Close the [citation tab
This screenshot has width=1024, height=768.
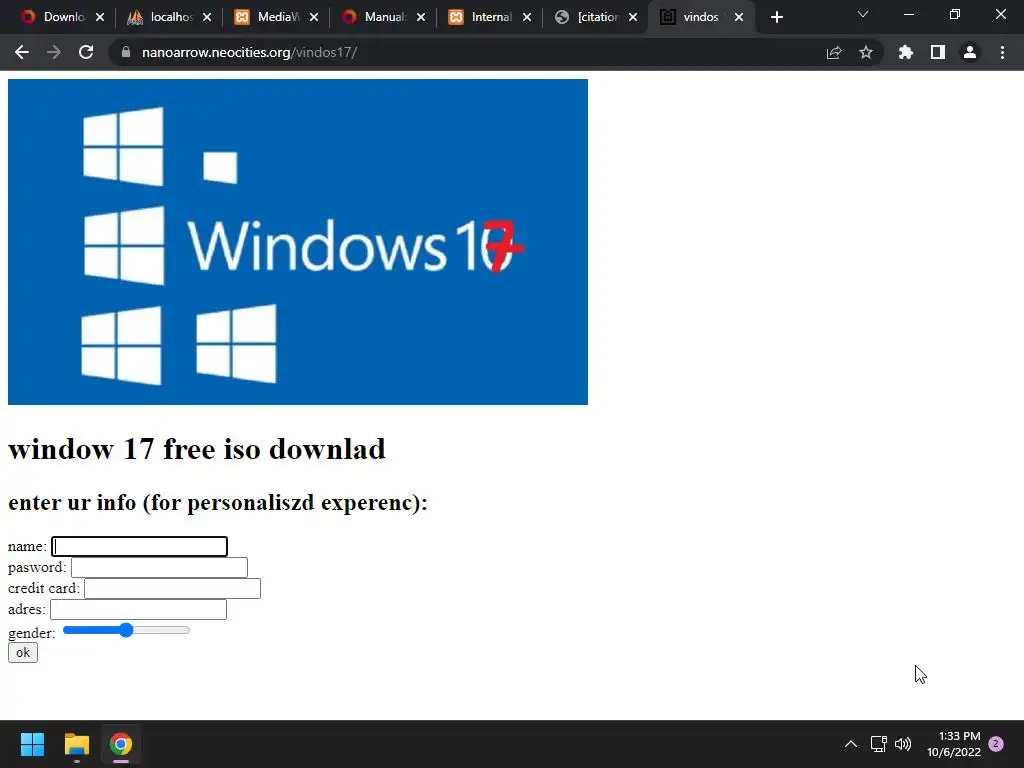tap(633, 17)
